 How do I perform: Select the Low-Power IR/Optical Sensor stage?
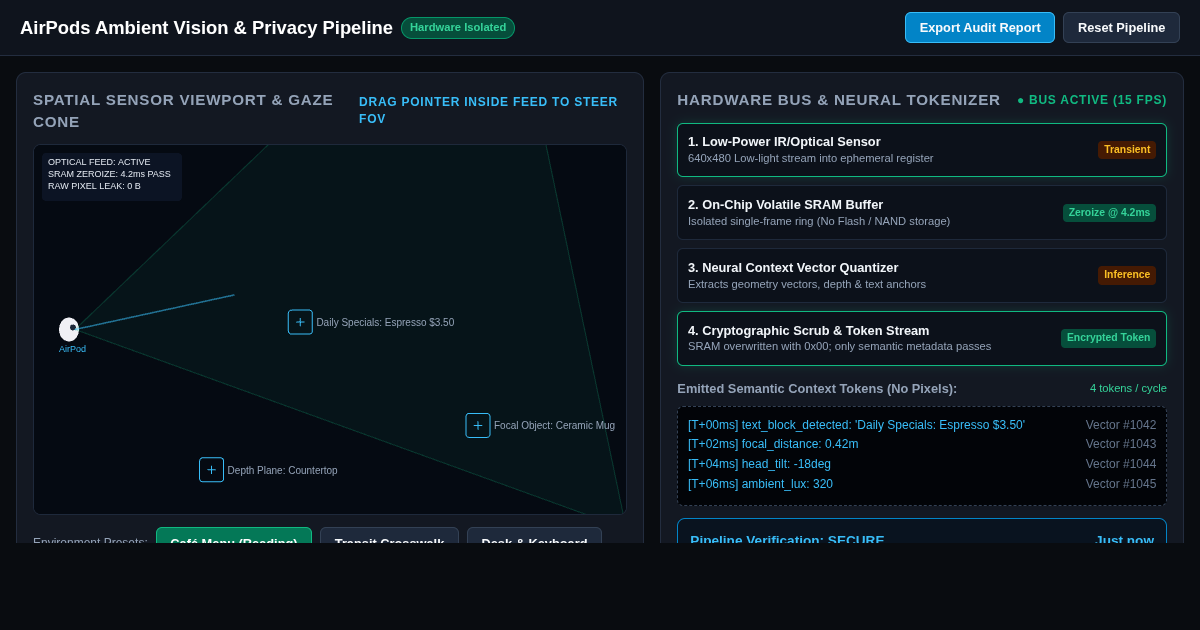(x=922, y=150)
